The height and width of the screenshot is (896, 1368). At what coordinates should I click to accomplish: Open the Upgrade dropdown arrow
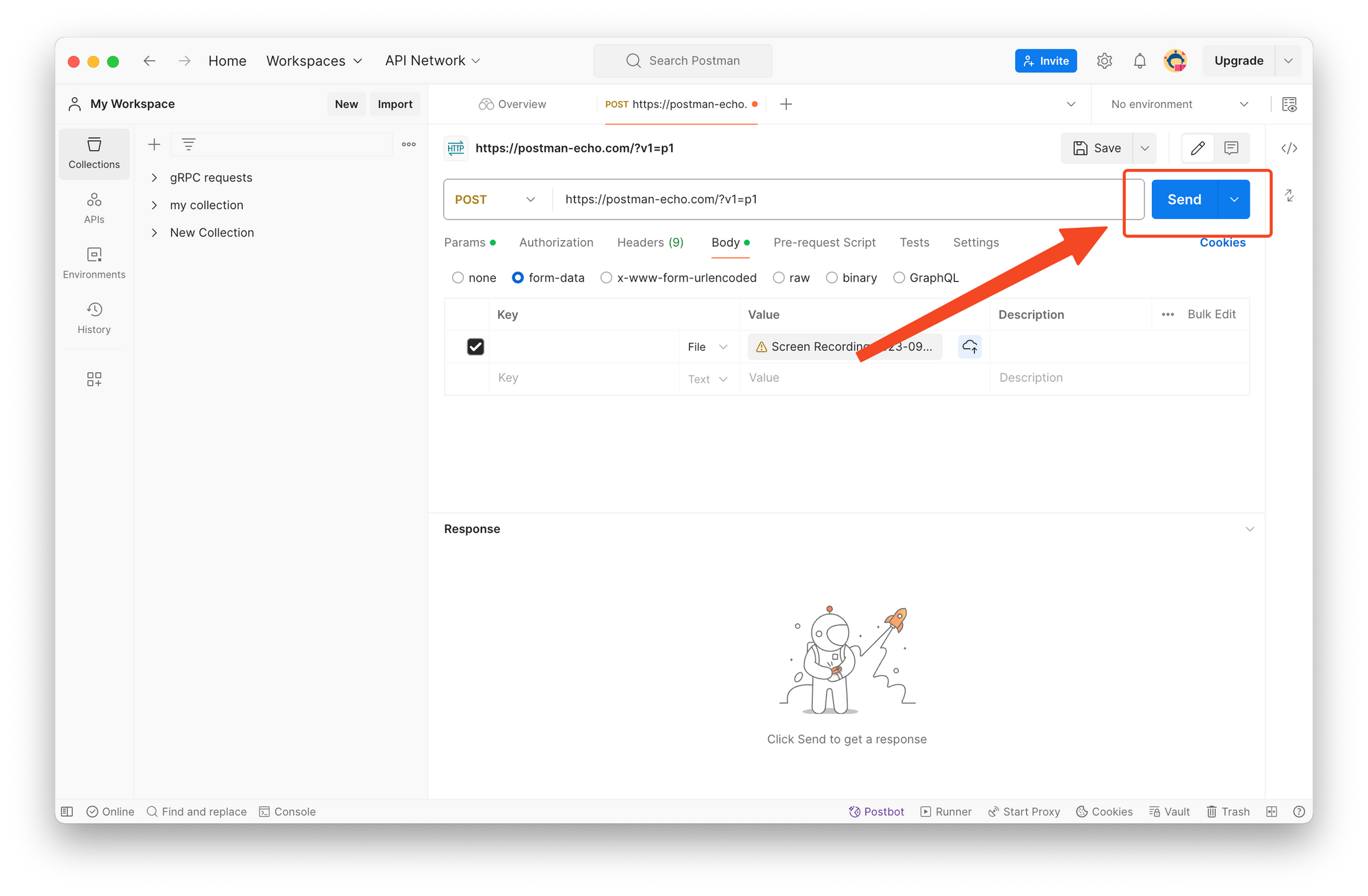pos(1288,61)
